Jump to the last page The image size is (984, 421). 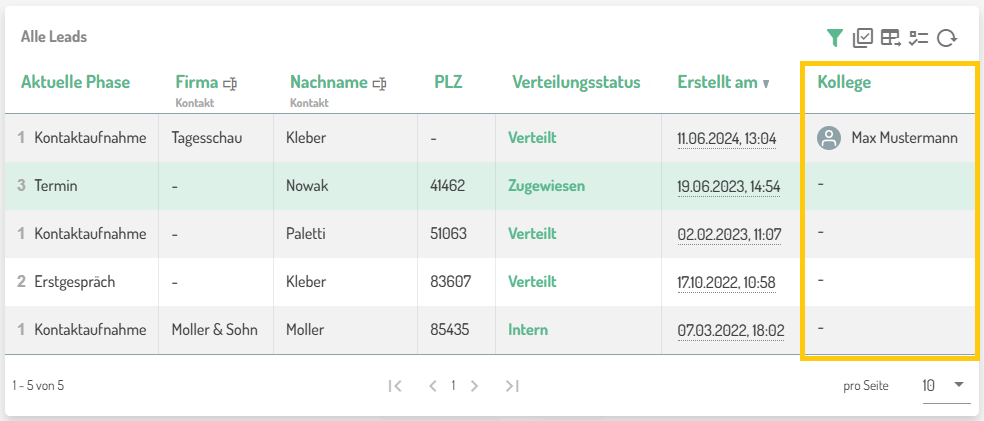point(512,385)
